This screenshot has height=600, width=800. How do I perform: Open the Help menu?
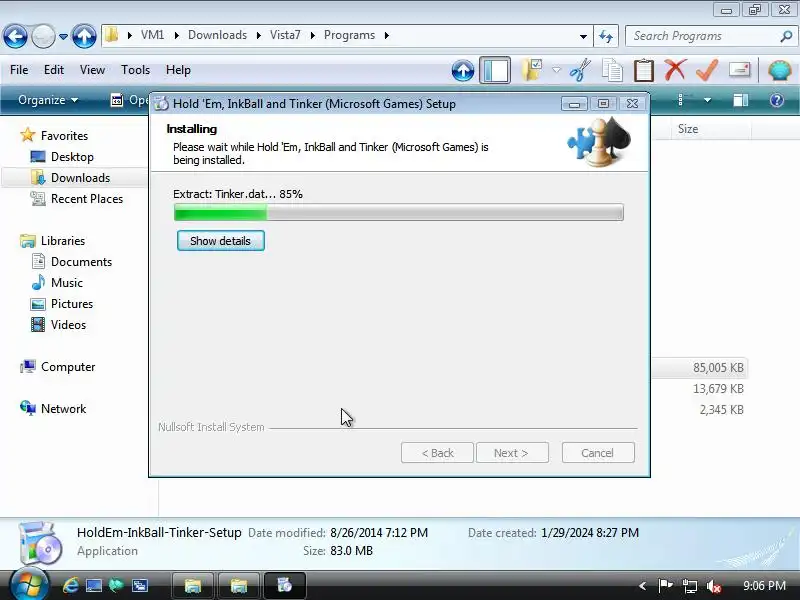178,70
